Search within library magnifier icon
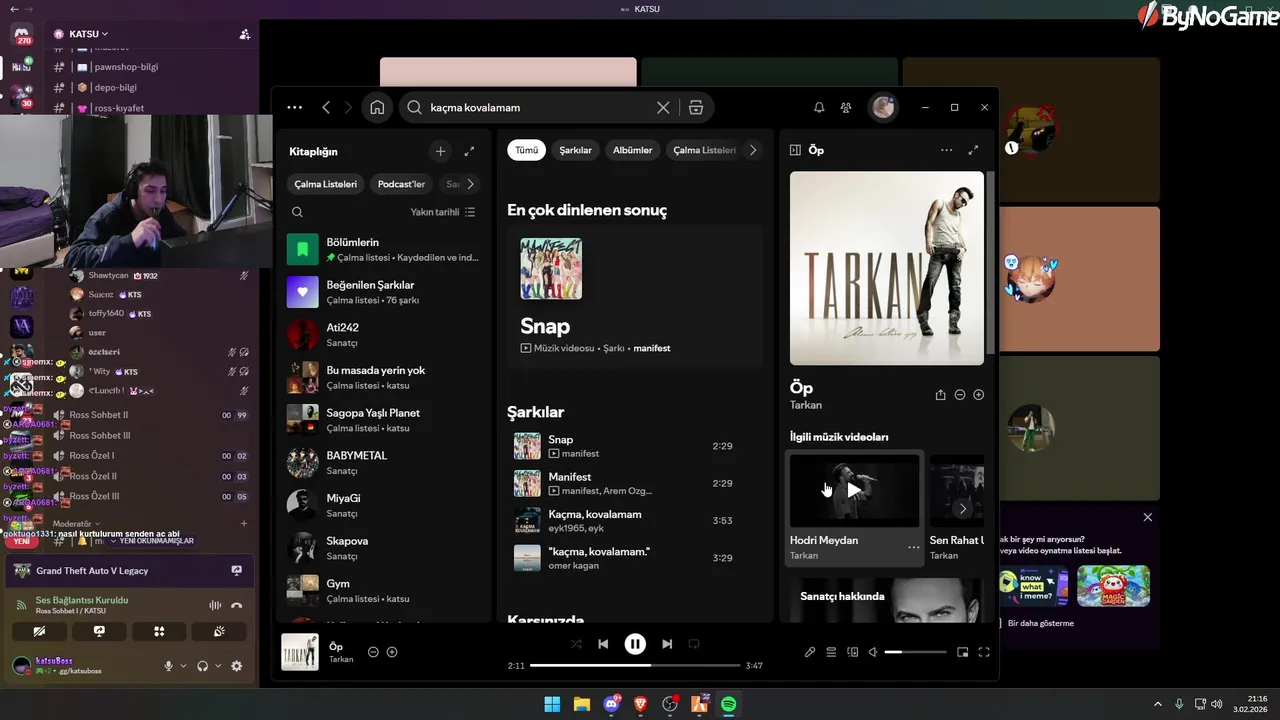 tap(297, 212)
